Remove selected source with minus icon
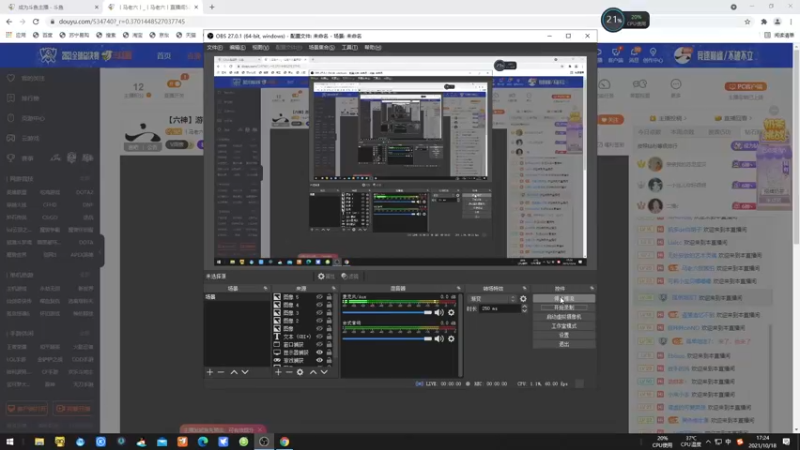 click(289, 372)
